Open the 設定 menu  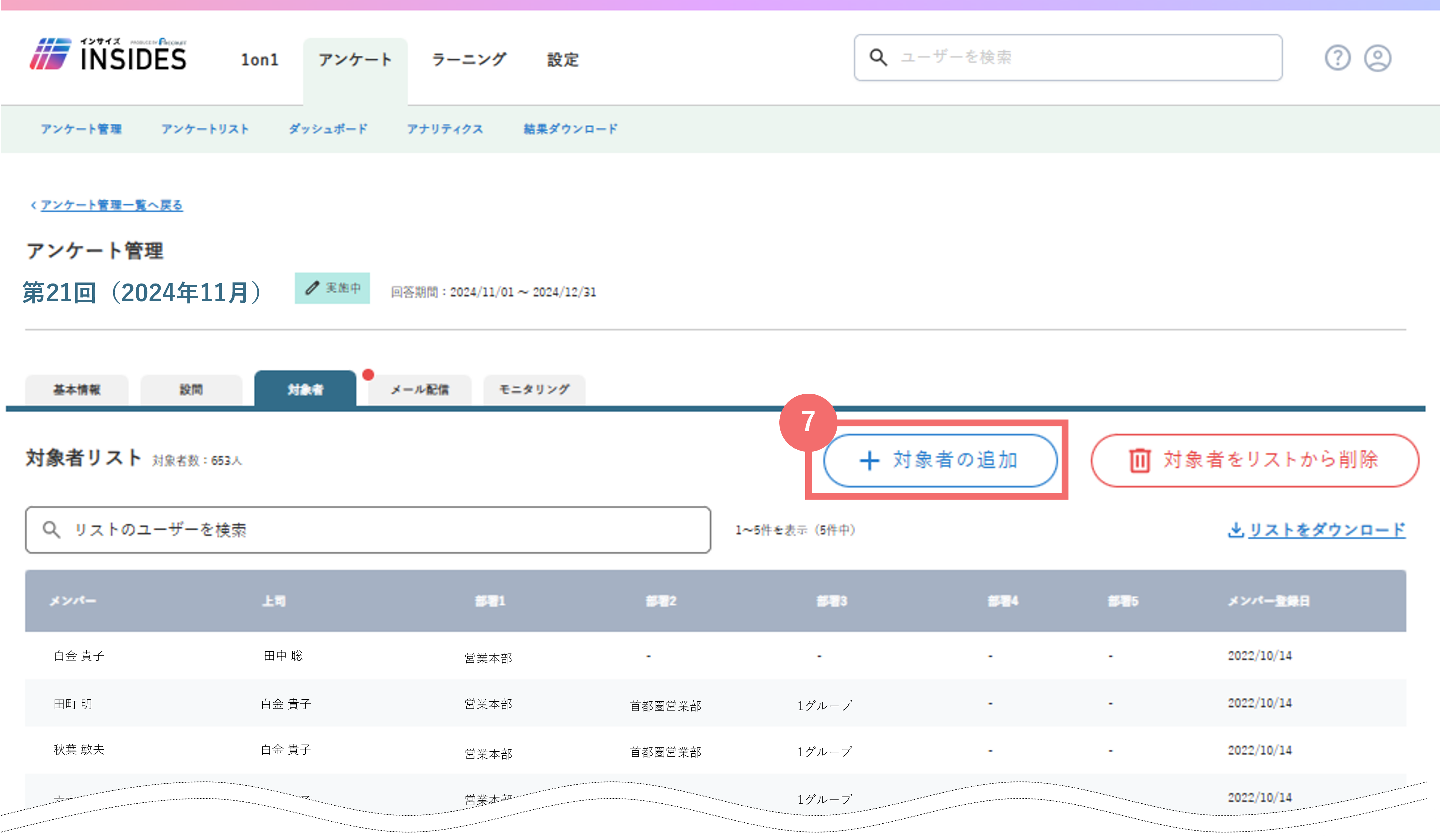(x=563, y=60)
